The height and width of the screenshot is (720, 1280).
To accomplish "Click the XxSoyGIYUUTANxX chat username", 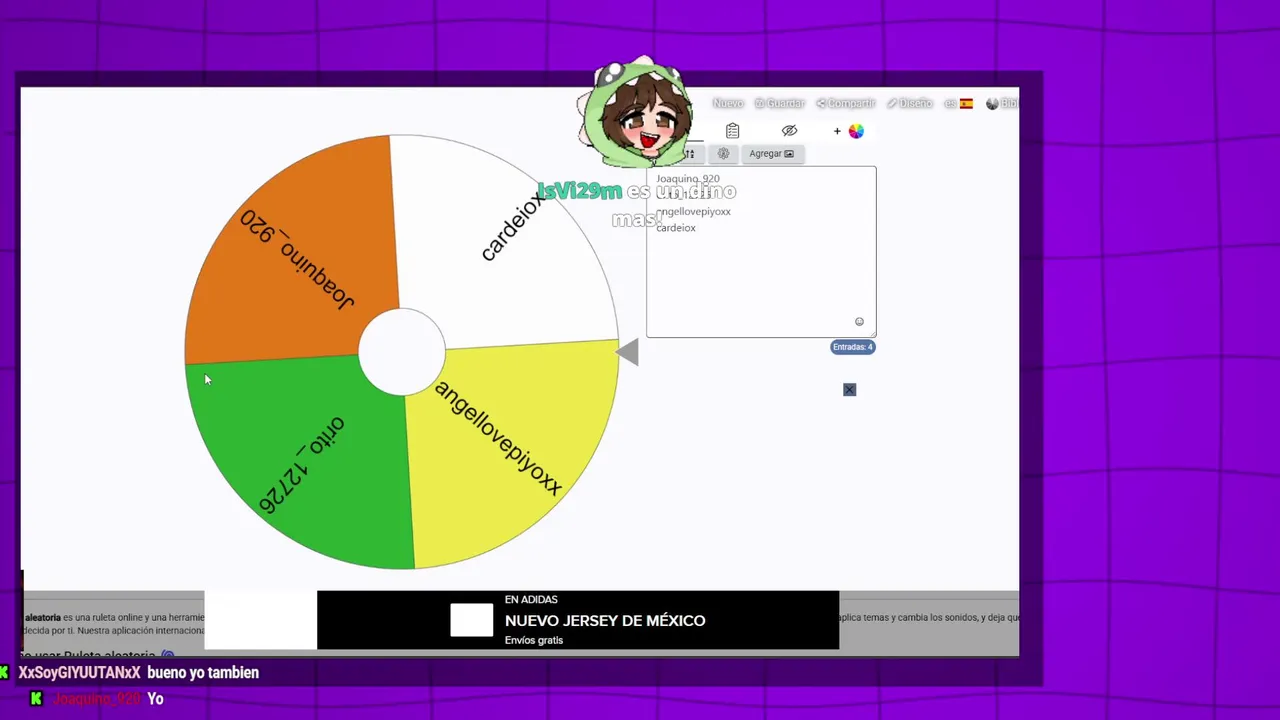I will tap(79, 673).
